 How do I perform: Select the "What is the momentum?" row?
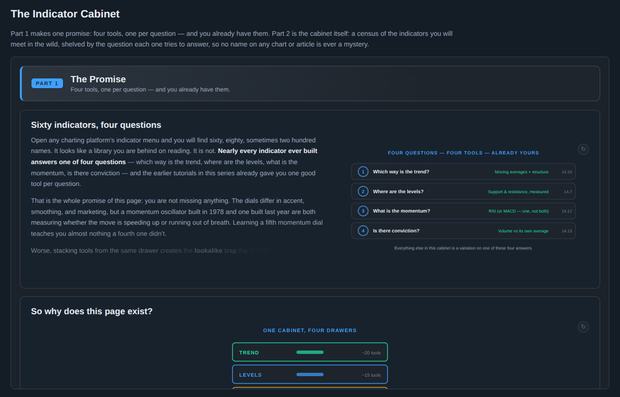[x=463, y=211]
